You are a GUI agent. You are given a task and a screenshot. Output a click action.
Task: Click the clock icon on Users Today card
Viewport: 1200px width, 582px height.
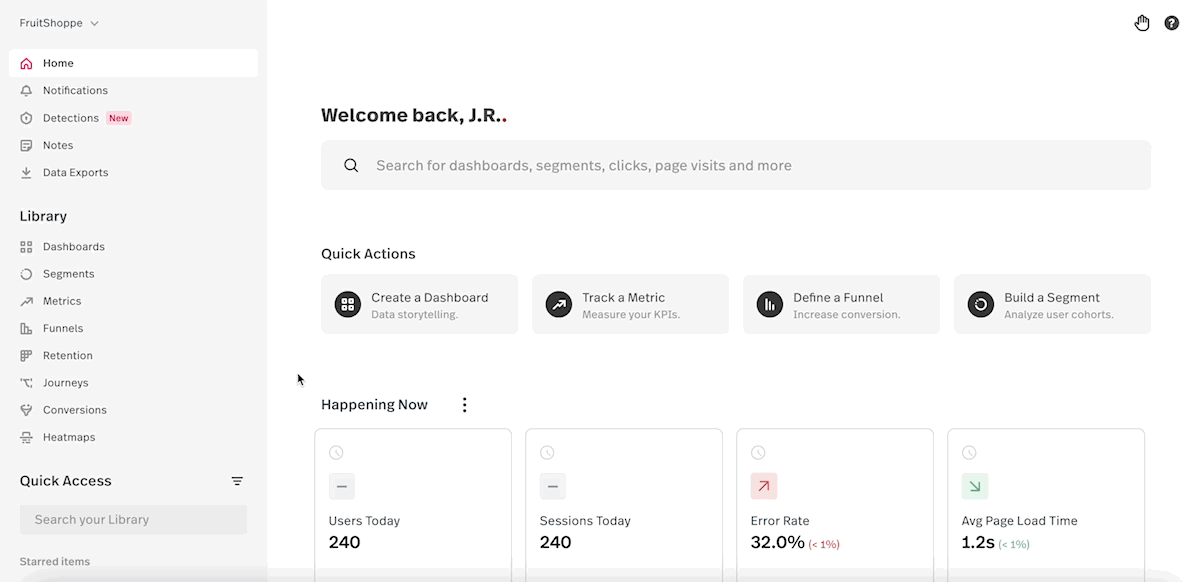[336, 453]
